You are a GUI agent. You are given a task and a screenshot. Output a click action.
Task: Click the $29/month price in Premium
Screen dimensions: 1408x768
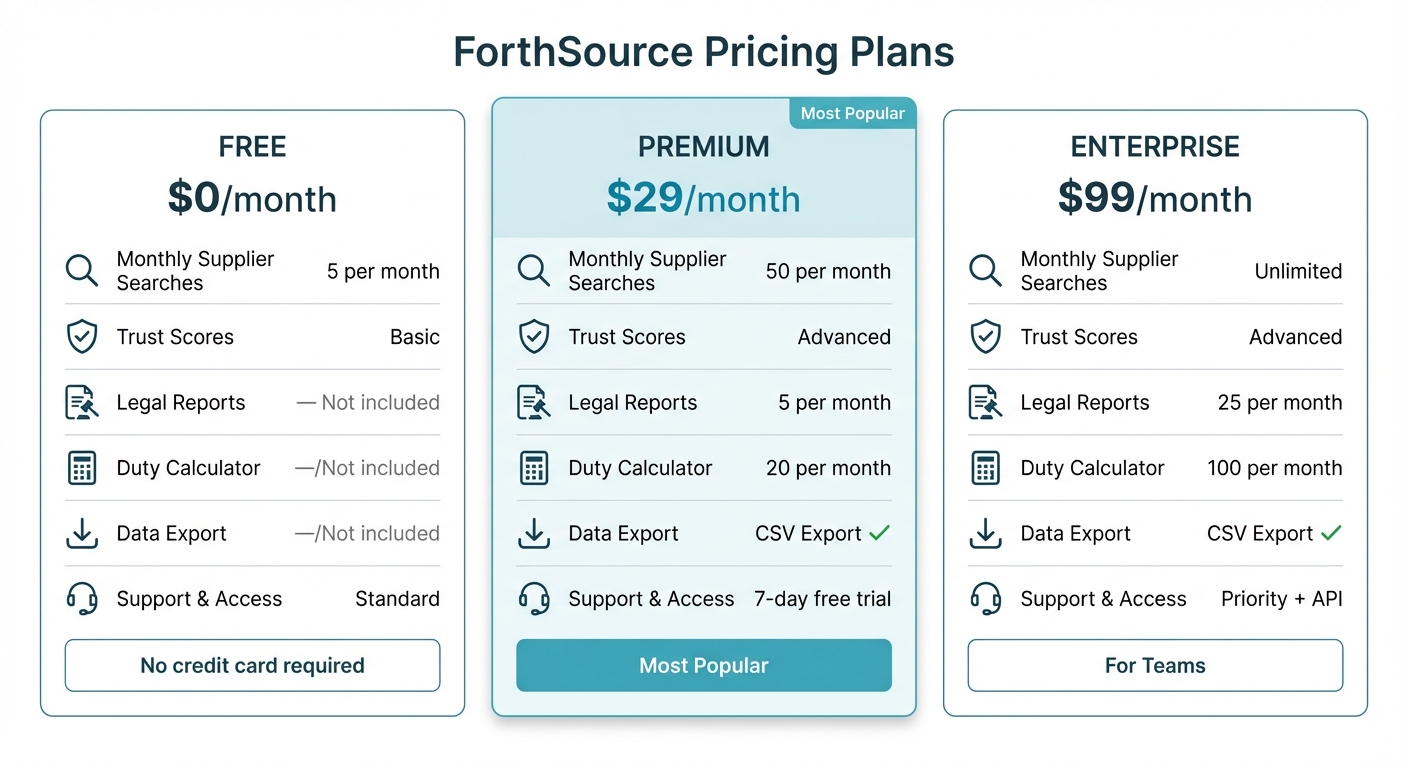[x=703, y=198]
